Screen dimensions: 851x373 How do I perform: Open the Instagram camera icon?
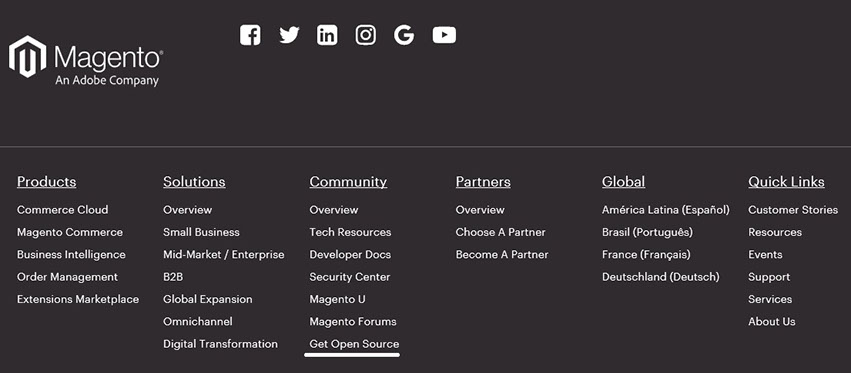pyautogui.click(x=366, y=35)
